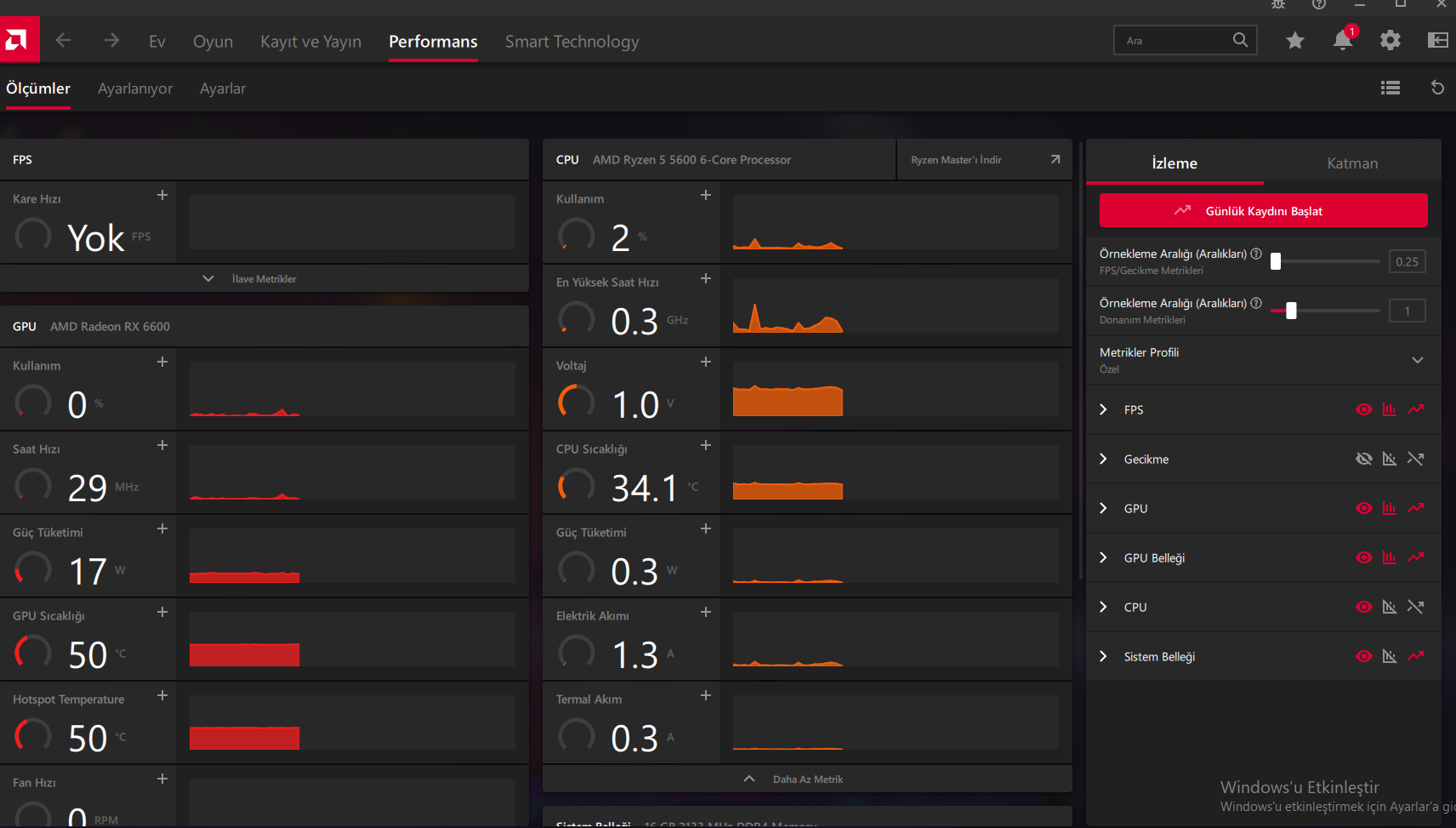Image resolution: width=1456 pixels, height=828 pixels.
Task: Click the Ara search field
Action: (x=1174, y=40)
